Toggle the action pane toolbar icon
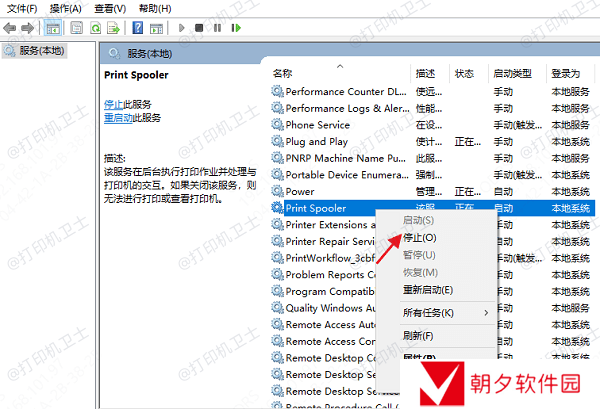The height and width of the screenshot is (409, 600). pyautogui.click(x=157, y=28)
